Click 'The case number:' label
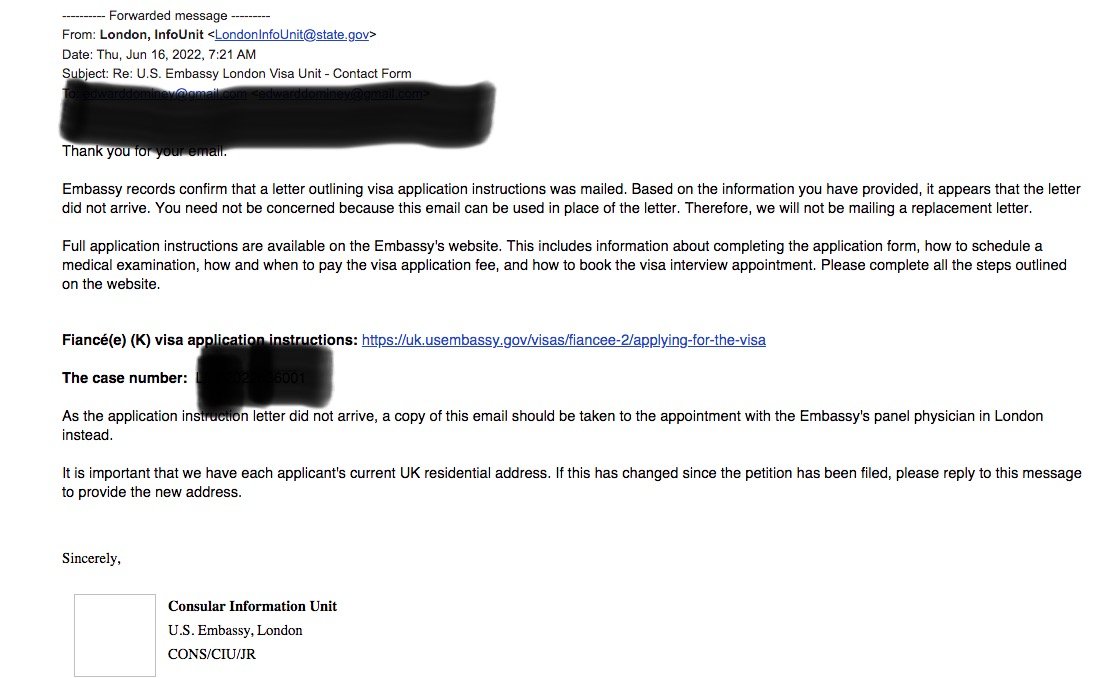Screen dimensions: 1106x678 point(124,378)
